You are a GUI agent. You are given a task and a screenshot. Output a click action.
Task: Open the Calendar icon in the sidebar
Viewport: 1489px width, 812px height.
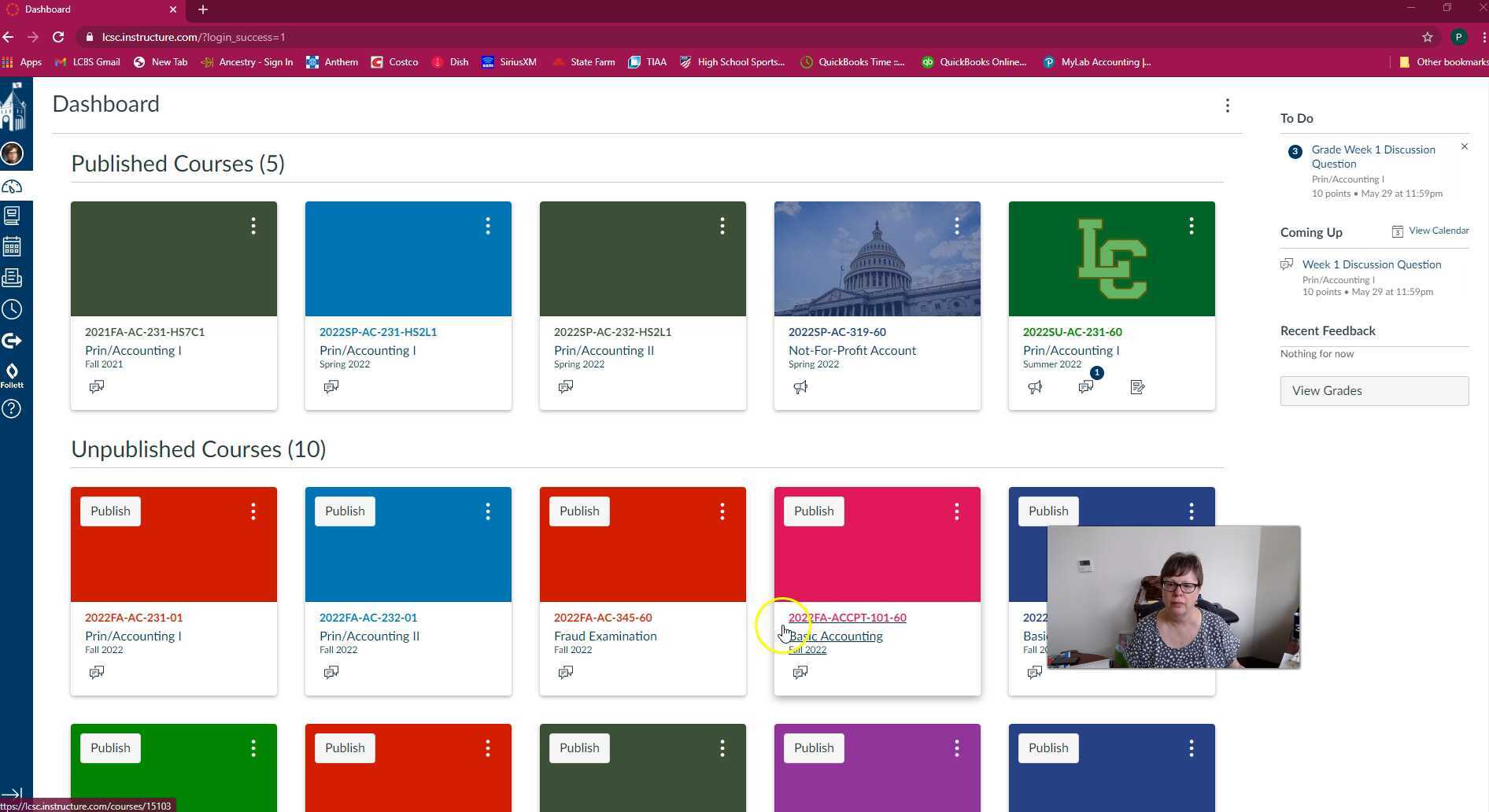[12, 247]
